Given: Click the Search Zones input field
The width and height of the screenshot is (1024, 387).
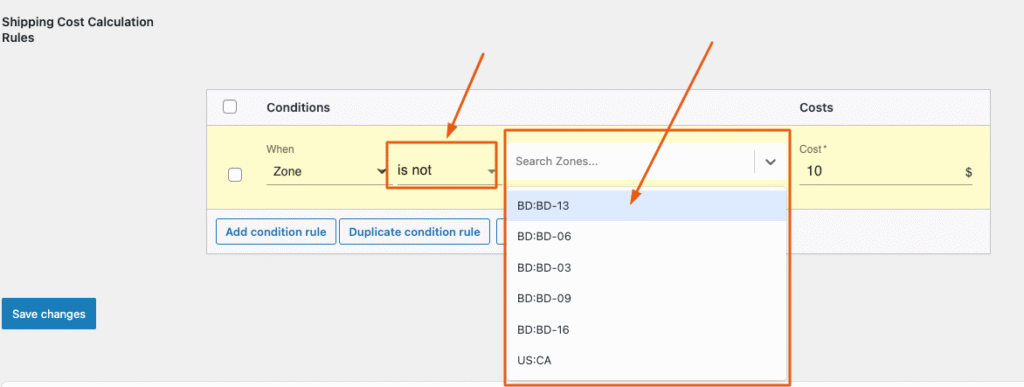Looking at the screenshot, I should [x=631, y=161].
